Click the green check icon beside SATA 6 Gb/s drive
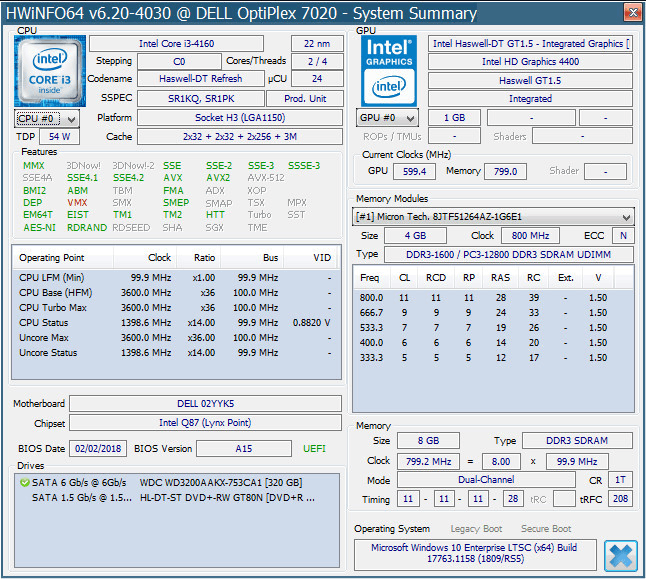Viewport: 646px width, 579px height. (x=24, y=483)
